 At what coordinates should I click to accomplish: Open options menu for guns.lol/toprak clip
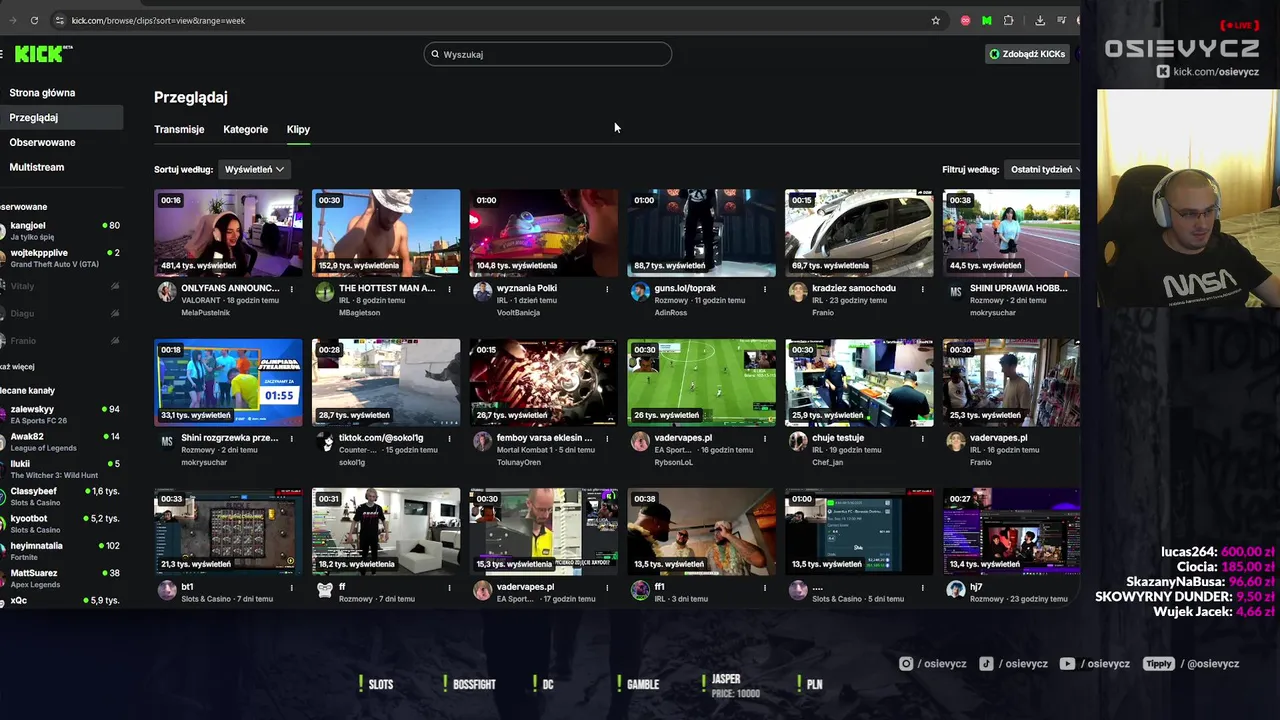pos(765,289)
